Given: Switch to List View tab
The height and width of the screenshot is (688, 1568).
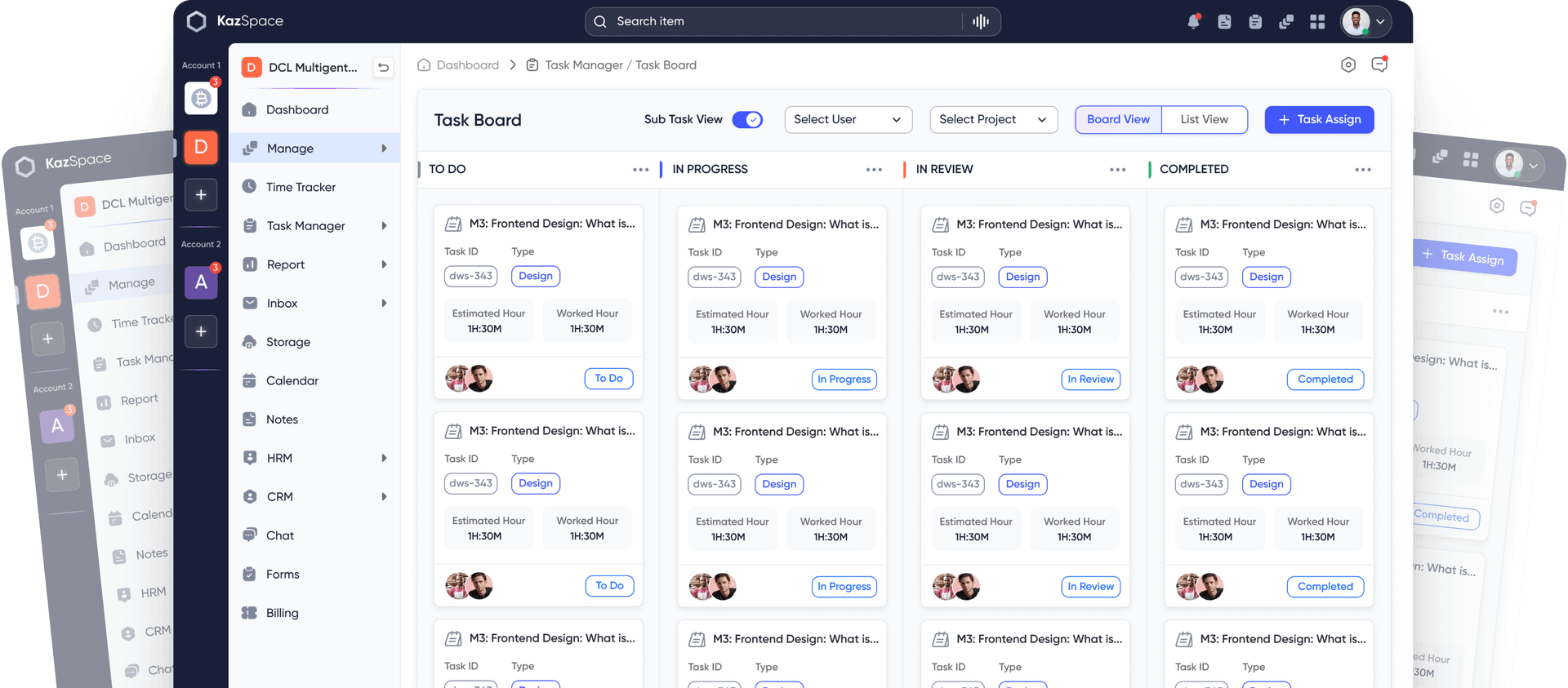Looking at the screenshot, I should tap(1204, 119).
